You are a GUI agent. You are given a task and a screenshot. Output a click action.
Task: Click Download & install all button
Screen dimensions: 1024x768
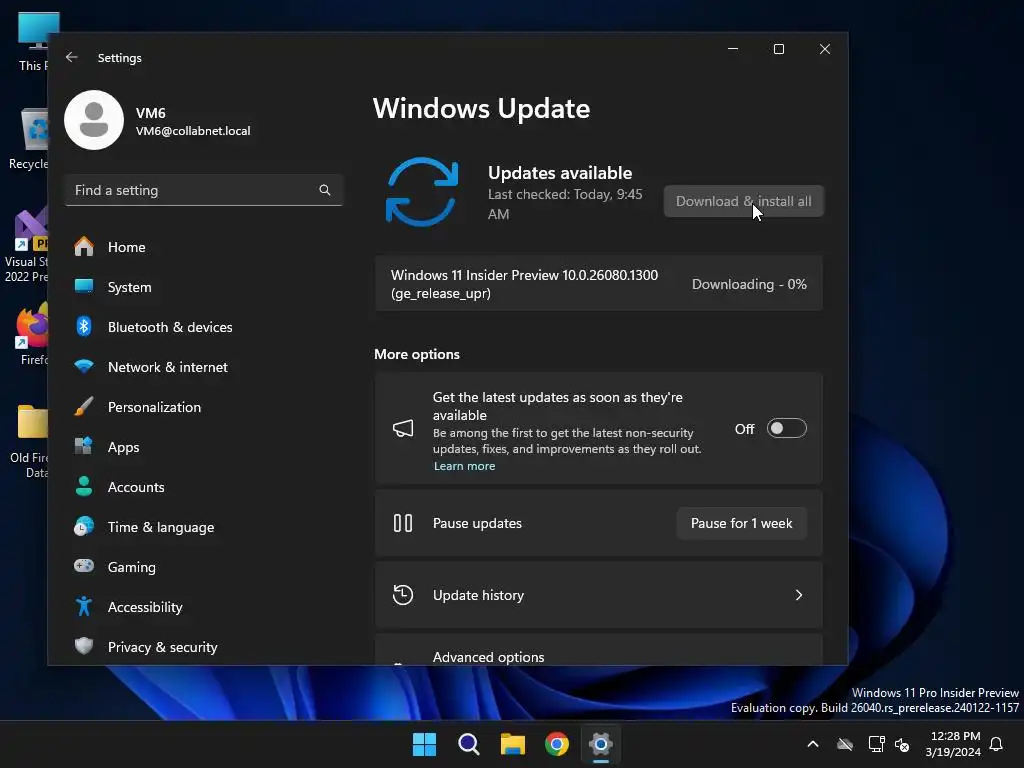point(744,201)
